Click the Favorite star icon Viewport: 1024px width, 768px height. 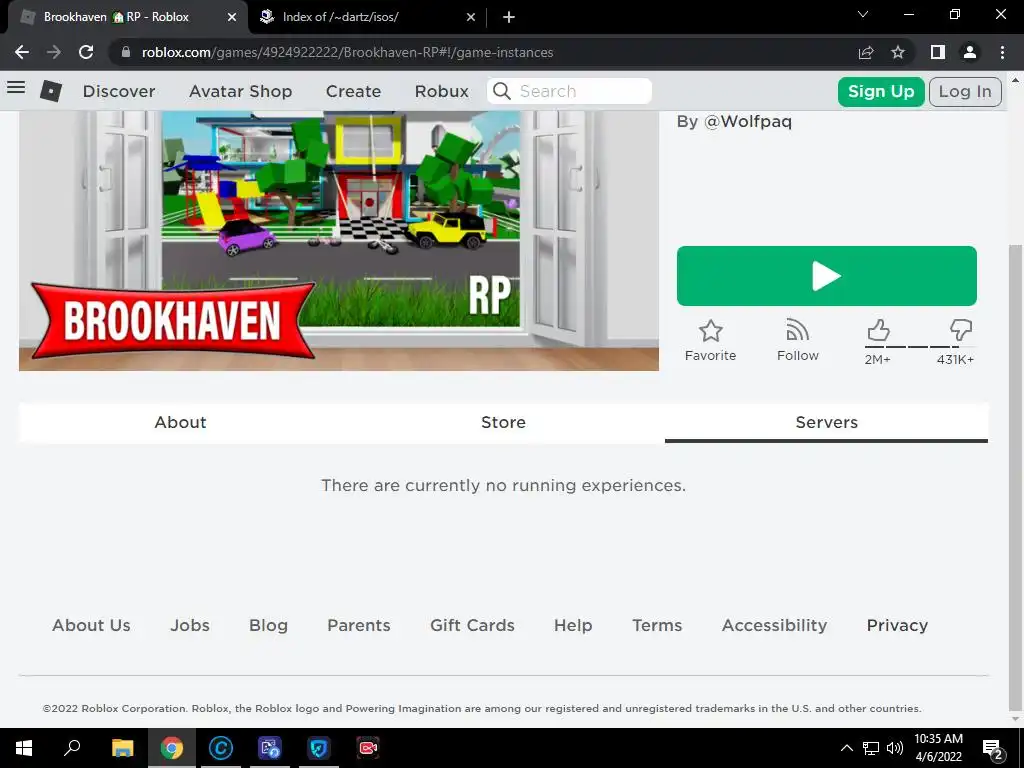711,331
